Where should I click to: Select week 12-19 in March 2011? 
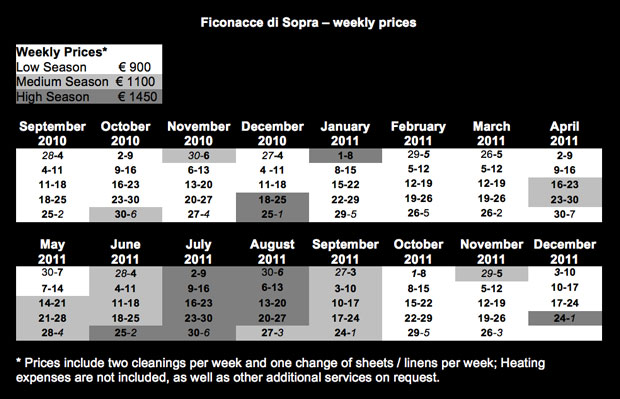pos(491,183)
